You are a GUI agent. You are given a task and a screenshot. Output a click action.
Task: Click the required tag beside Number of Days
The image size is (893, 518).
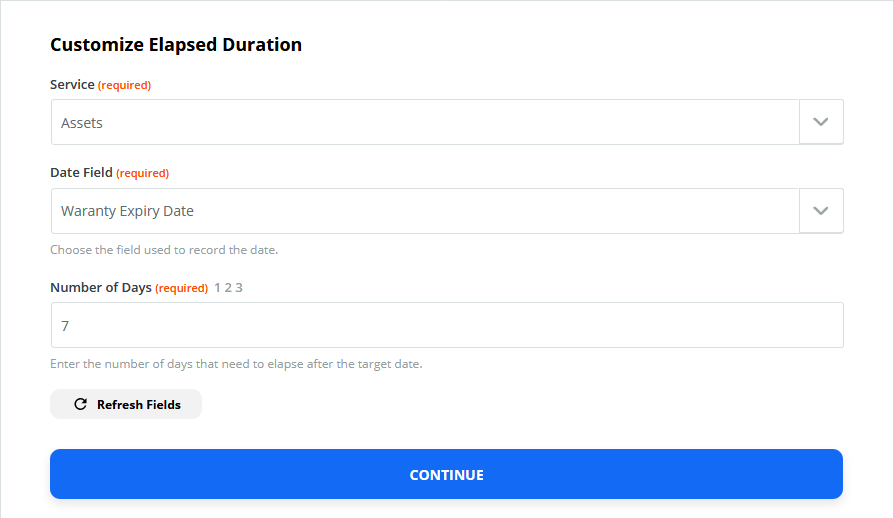181,288
